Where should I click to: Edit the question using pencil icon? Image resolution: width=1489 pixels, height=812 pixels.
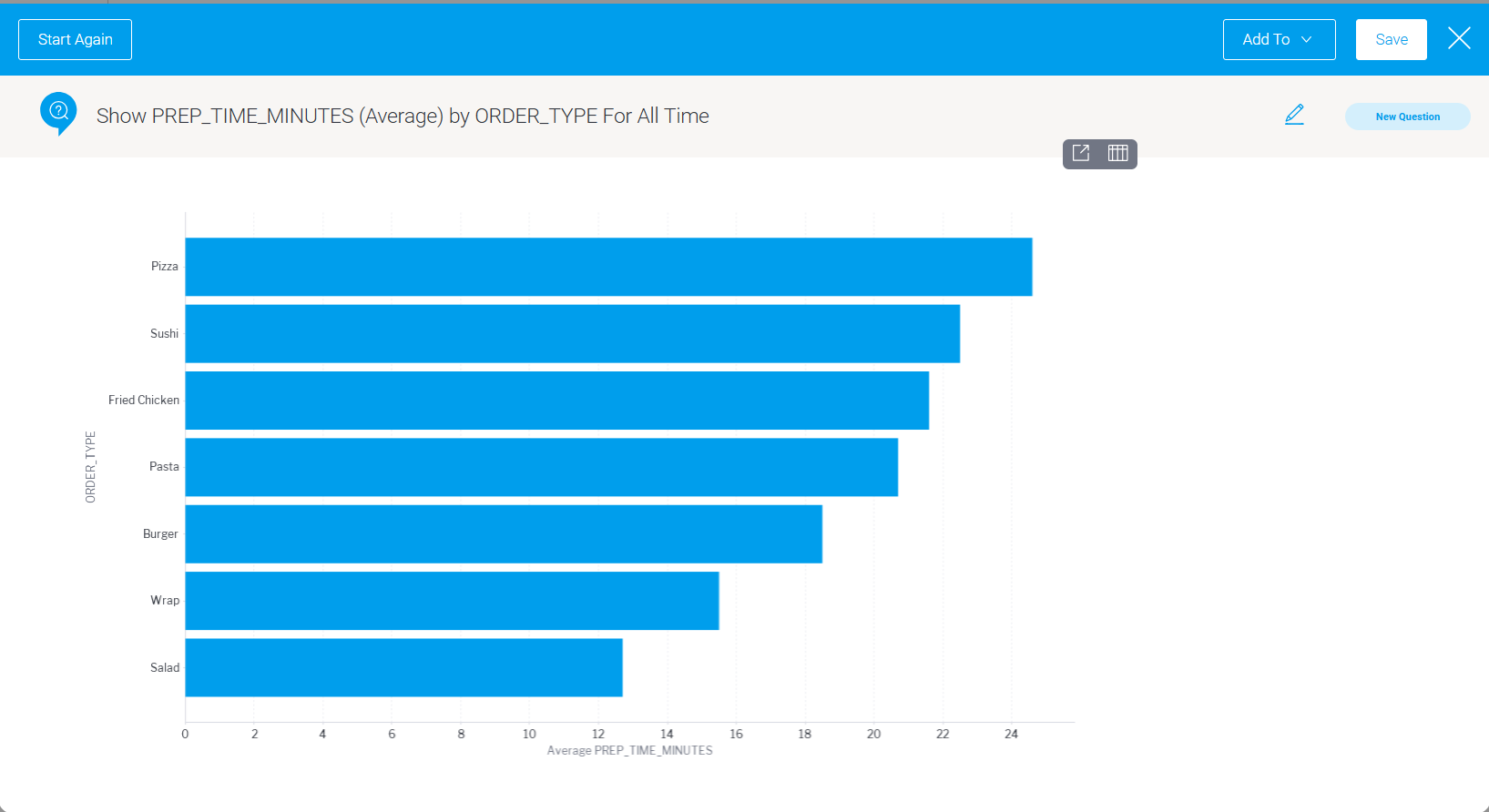click(1294, 115)
